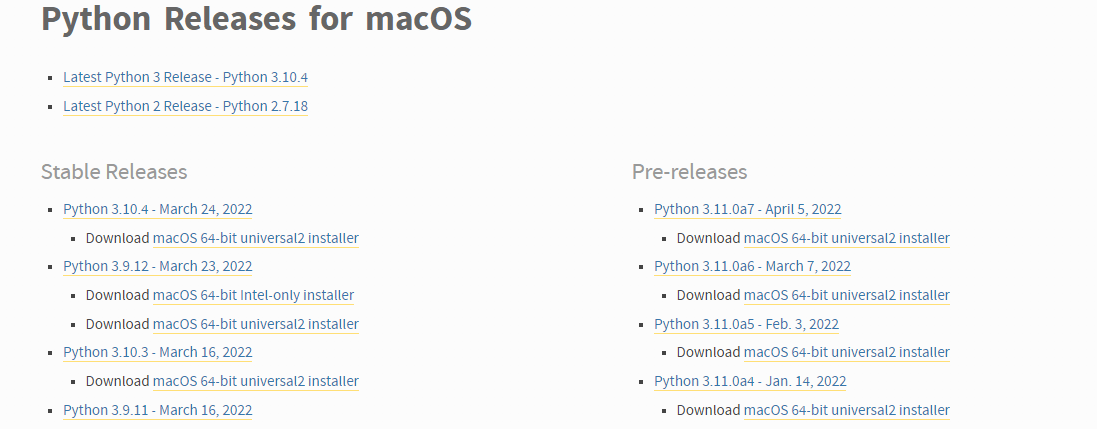The height and width of the screenshot is (429, 1097).
Task: Download universal2 installer for Python 3.11.0a5
Action: click(x=847, y=352)
